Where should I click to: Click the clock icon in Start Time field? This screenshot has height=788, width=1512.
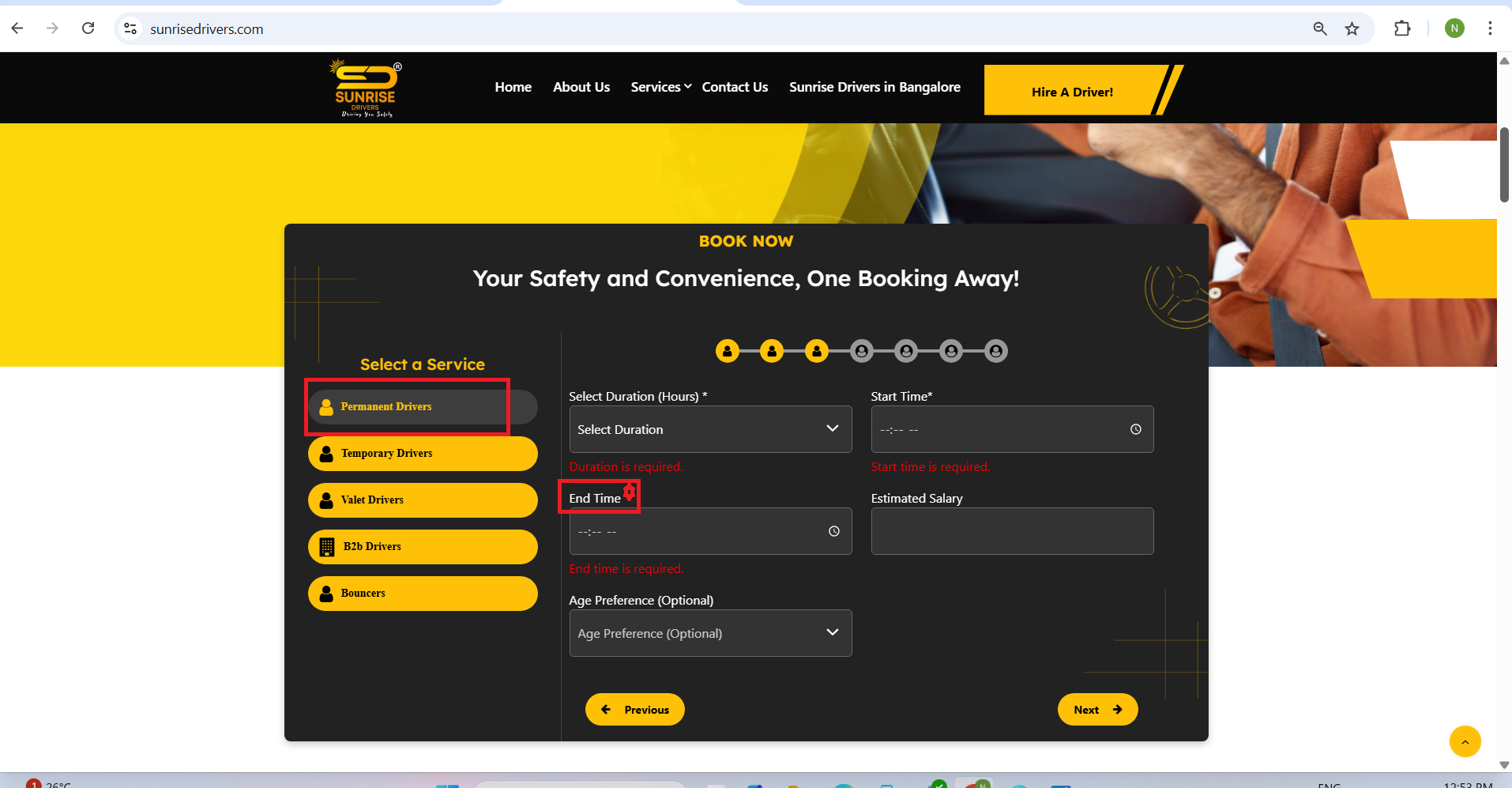pos(1135,429)
